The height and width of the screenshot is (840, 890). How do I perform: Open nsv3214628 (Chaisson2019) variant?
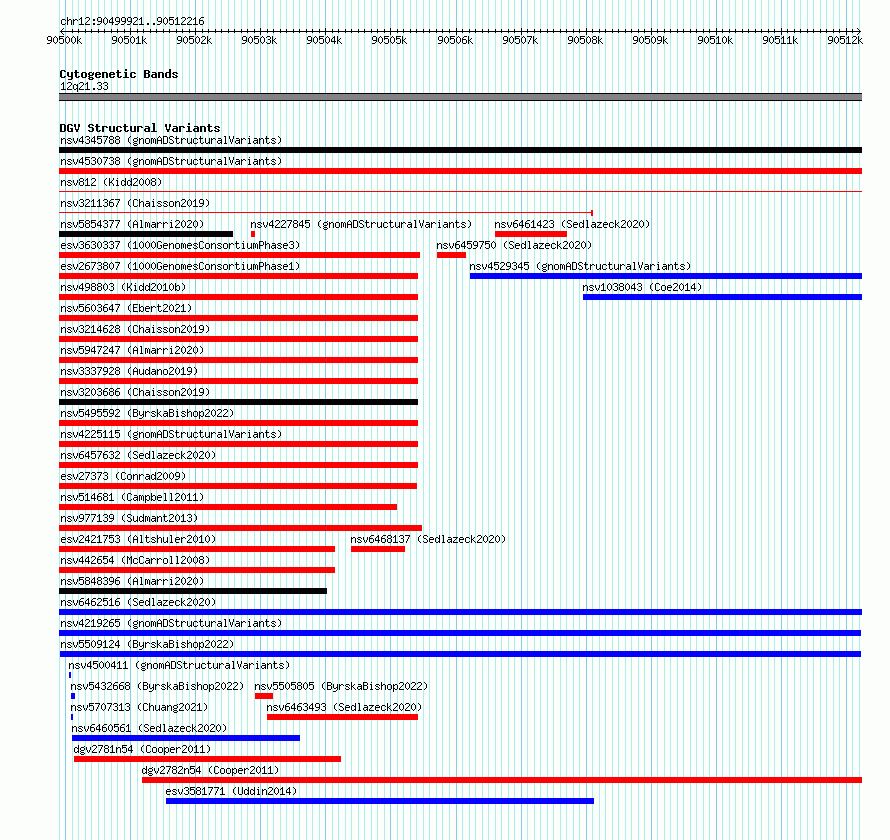(135, 329)
